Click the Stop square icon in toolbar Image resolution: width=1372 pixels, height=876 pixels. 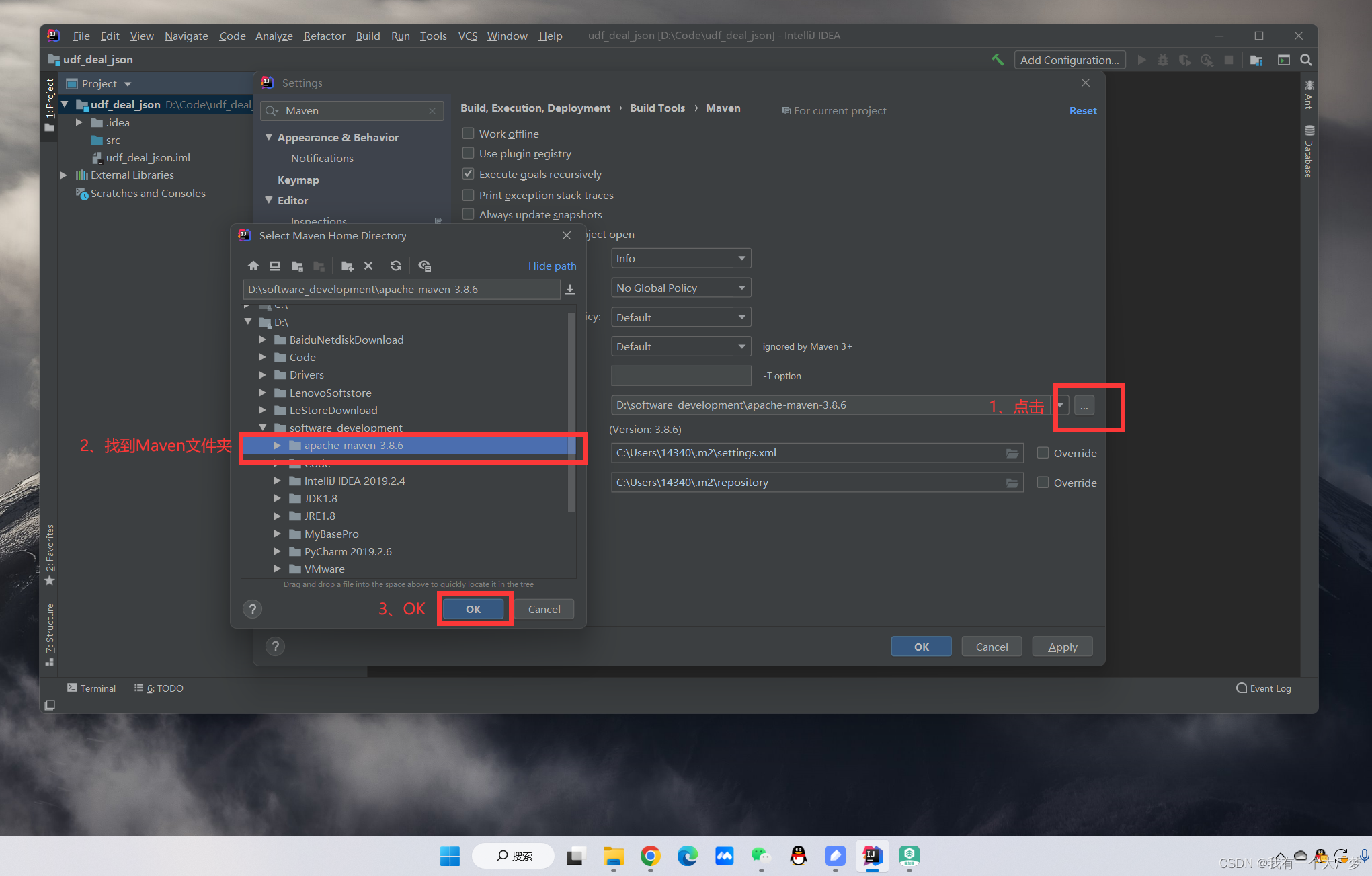(x=1229, y=60)
